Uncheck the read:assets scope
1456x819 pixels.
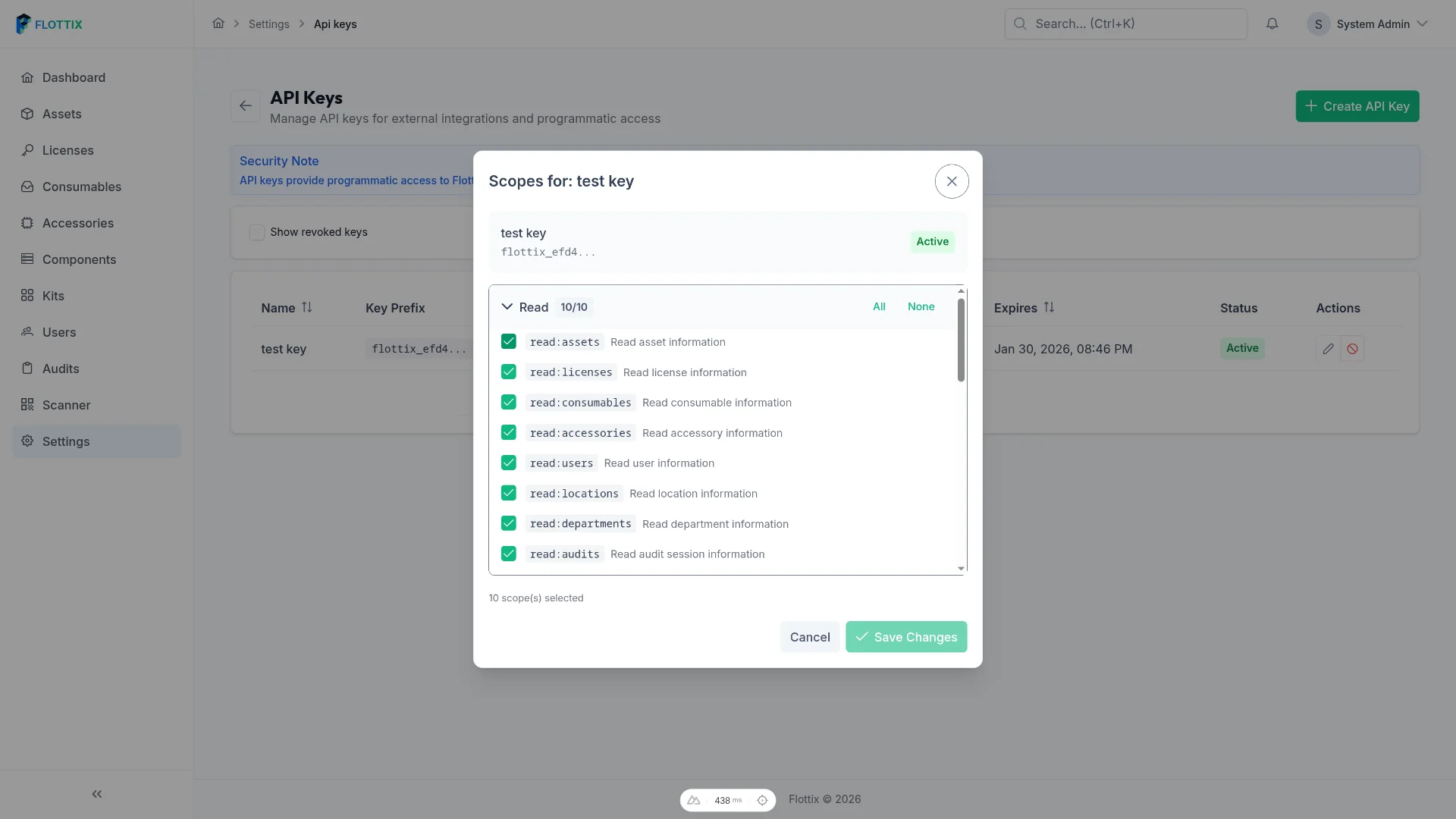508,342
